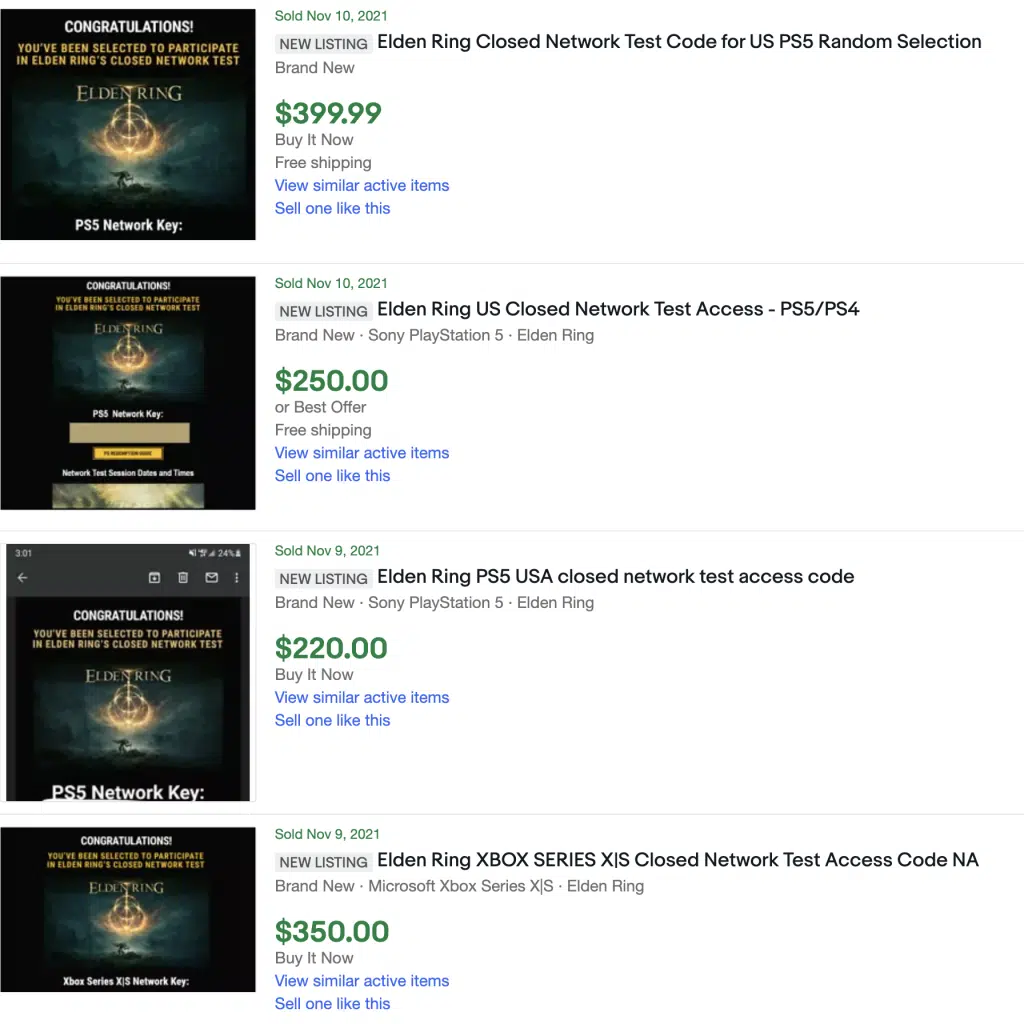Screen dimensions: 1024x1024
Task: Click the yellow PS Redemption Guide button
Action: click(x=127, y=454)
